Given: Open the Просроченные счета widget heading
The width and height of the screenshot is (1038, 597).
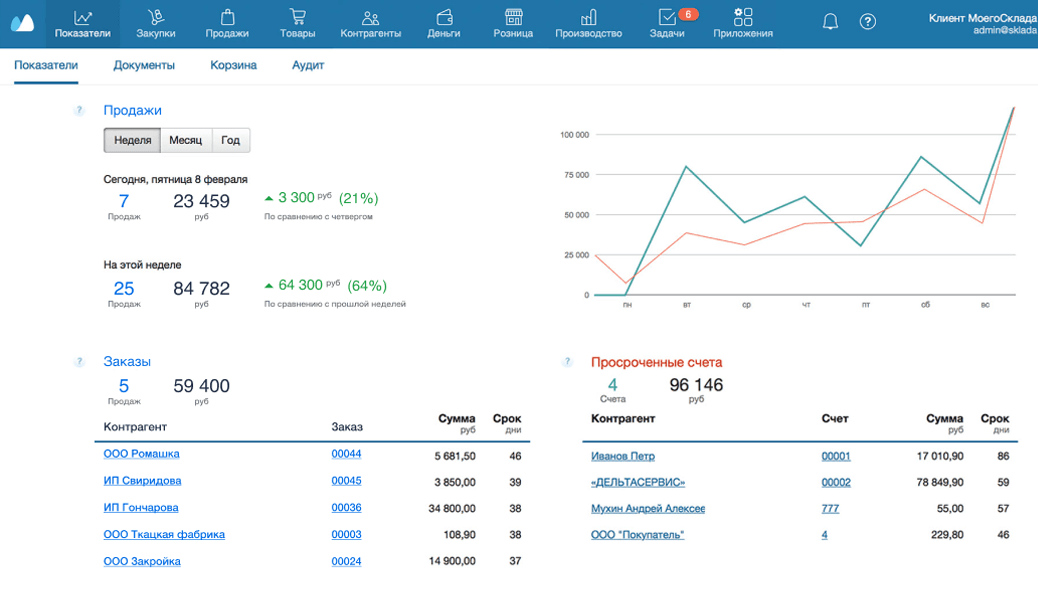Looking at the screenshot, I should pyautogui.click(x=657, y=363).
